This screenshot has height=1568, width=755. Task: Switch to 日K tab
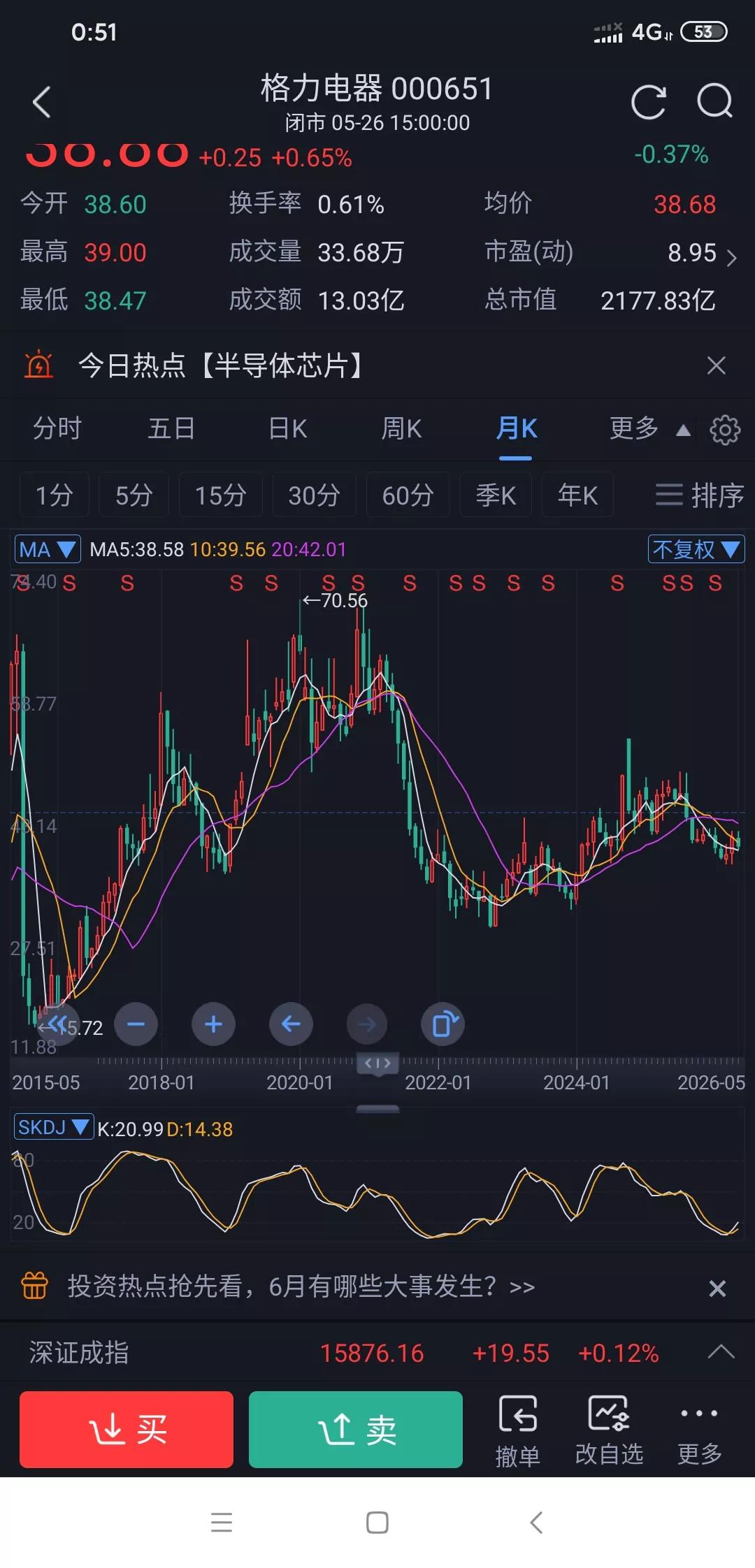point(288,428)
